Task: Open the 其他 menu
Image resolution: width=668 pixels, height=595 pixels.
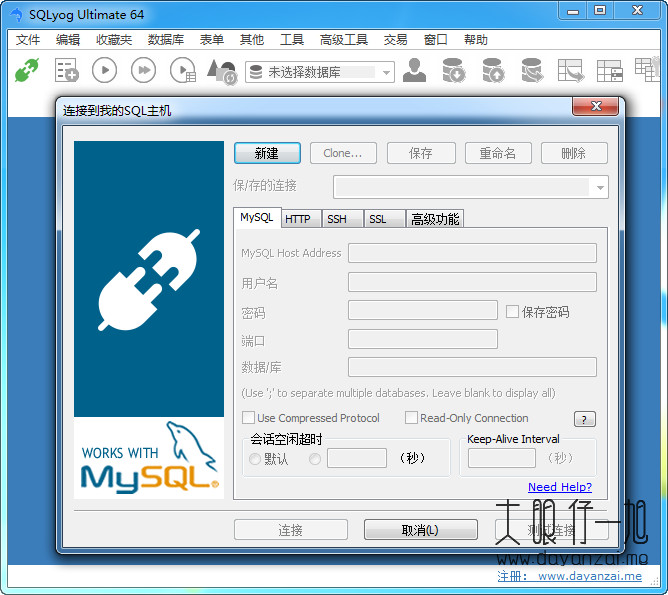Action: tap(252, 40)
